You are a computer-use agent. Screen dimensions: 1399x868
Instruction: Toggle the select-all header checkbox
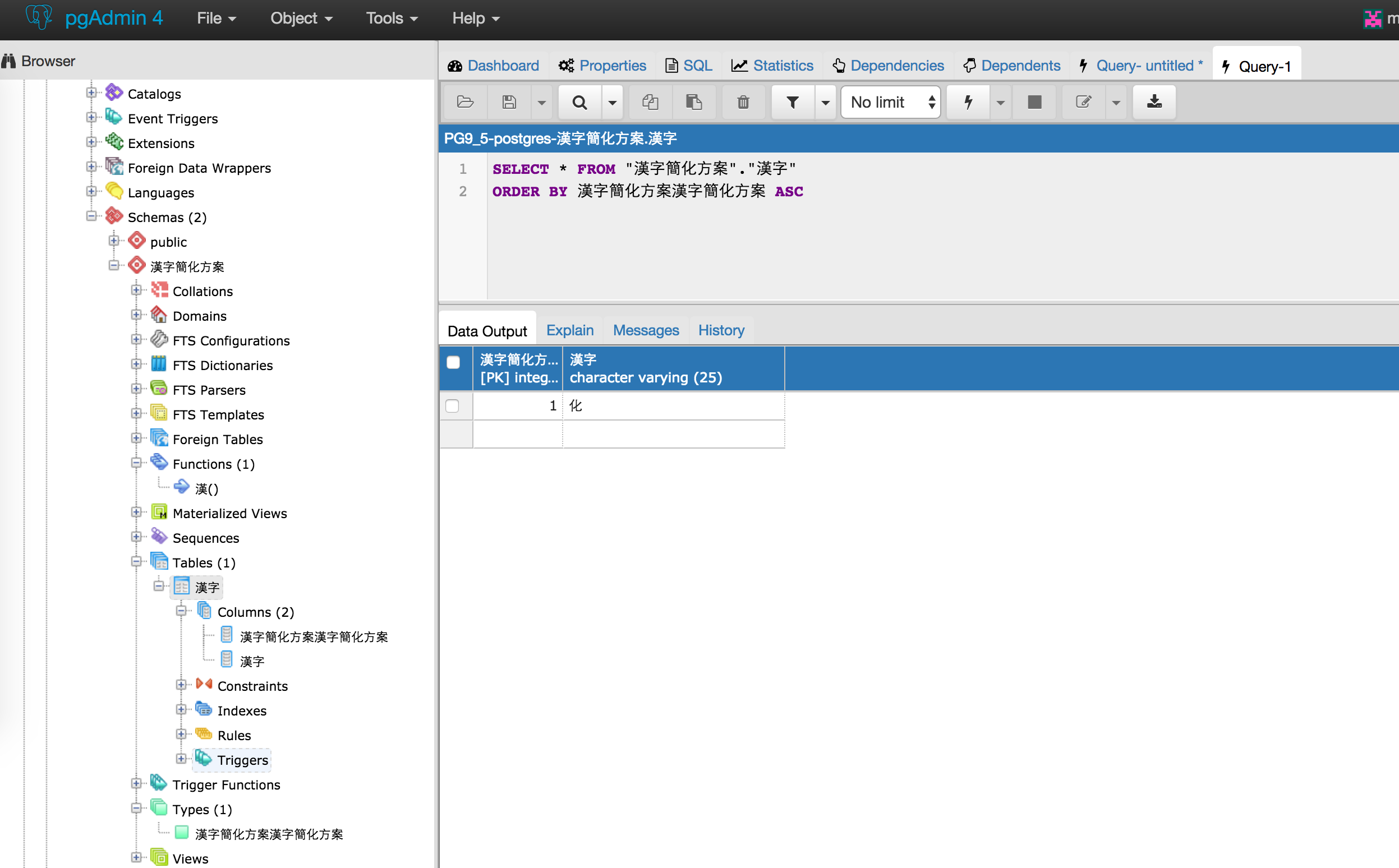click(453, 362)
